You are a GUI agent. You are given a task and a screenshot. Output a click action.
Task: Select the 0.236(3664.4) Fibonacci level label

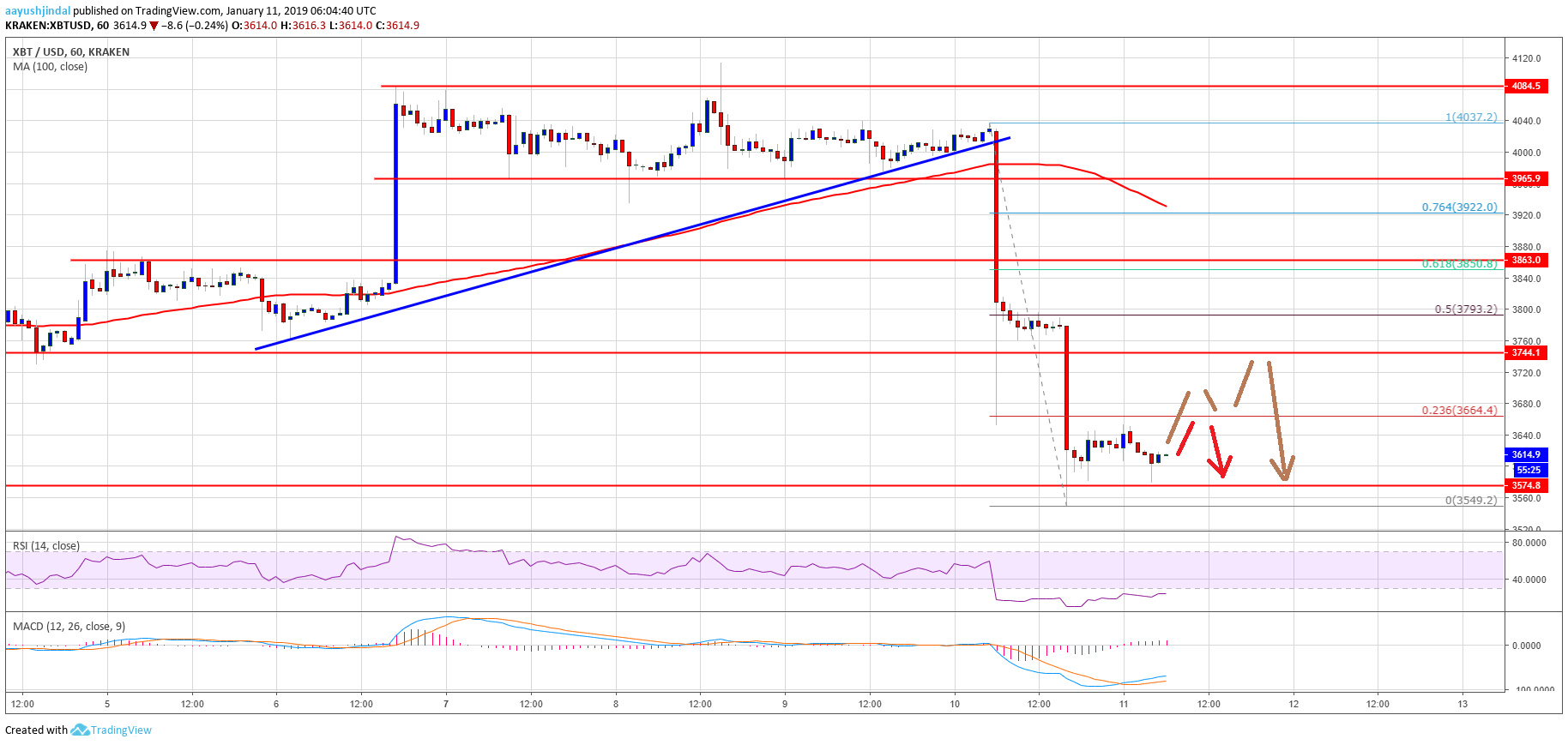click(x=1459, y=411)
